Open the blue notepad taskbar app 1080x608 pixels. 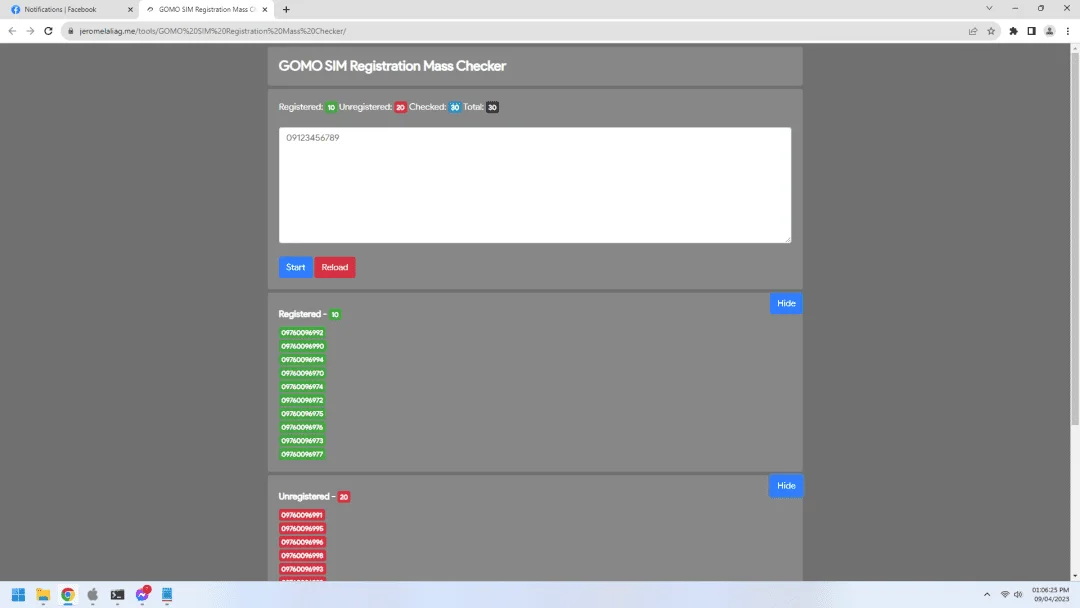pyautogui.click(x=167, y=594)
